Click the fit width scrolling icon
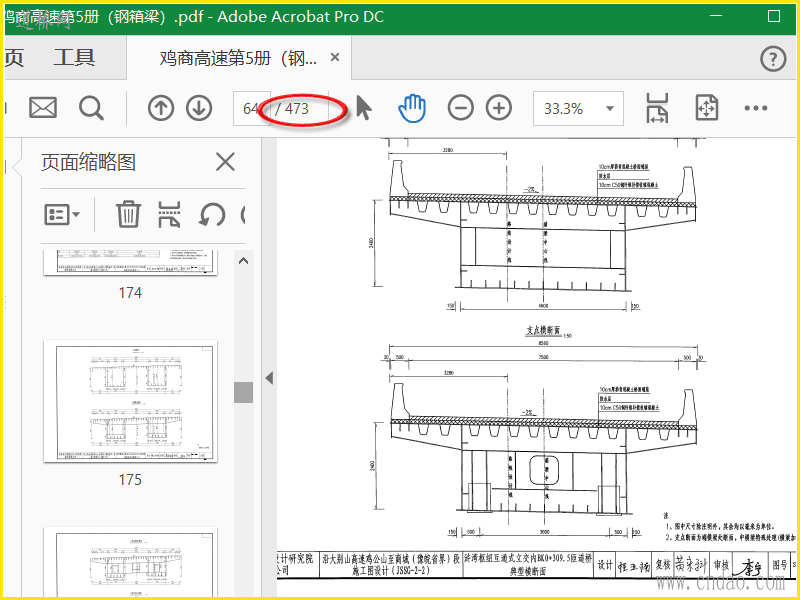 657,108
